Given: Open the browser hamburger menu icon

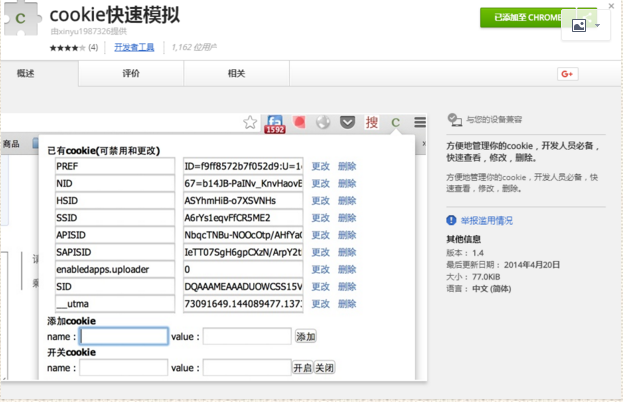Looking at the screenshot, I should pyautogui.click(x=419, y=122).
